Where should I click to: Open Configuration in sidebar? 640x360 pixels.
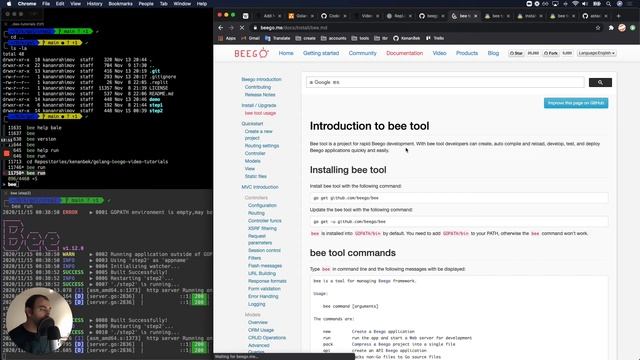[262, 205]
